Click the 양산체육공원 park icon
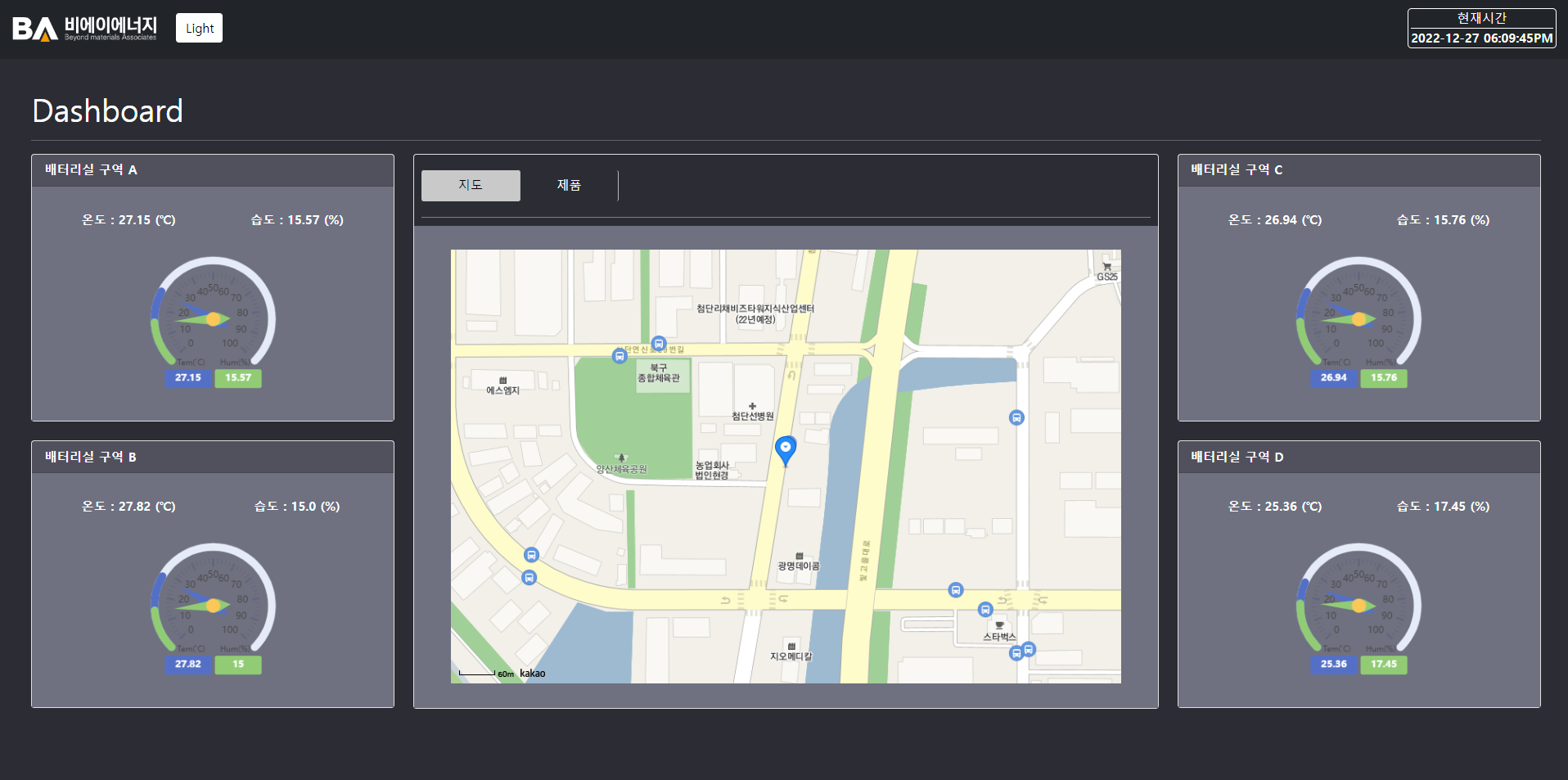Image resolution: width=1568 pixels, height=780 pixels. (x=621, y=458)
